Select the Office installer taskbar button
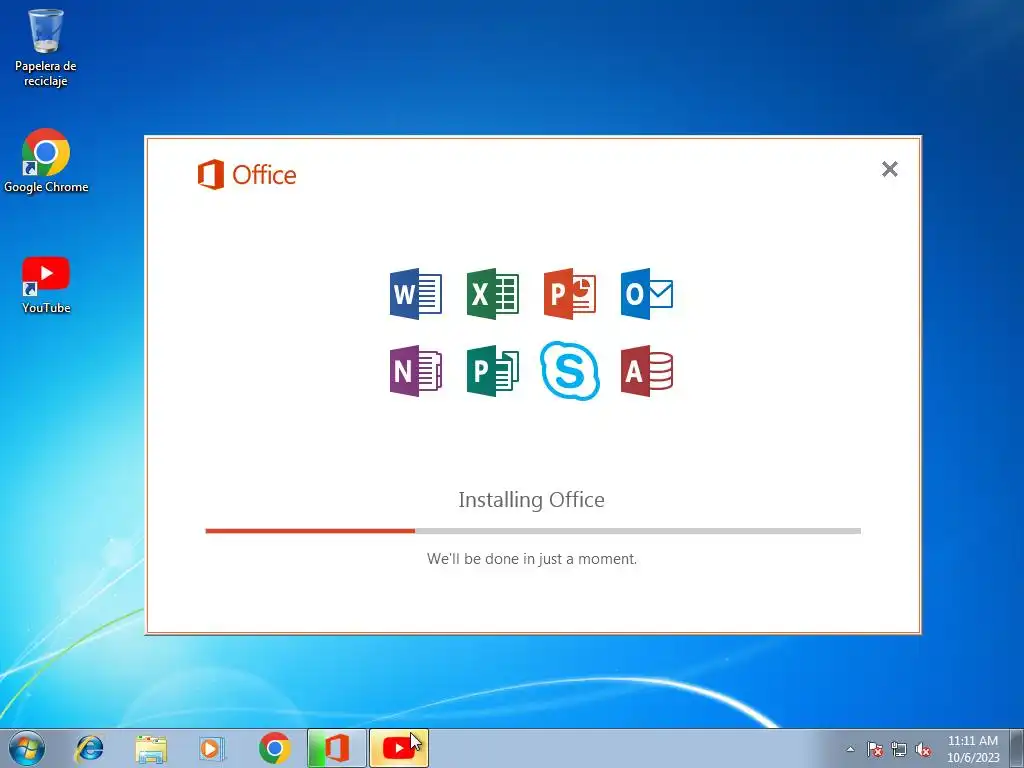The image size is (1024, 768). (x=337, y=748)
